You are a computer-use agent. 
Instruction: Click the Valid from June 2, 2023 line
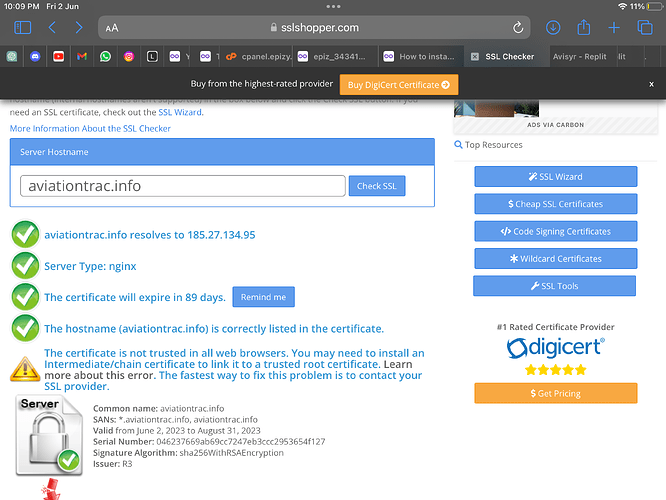[x=177, y=431]
